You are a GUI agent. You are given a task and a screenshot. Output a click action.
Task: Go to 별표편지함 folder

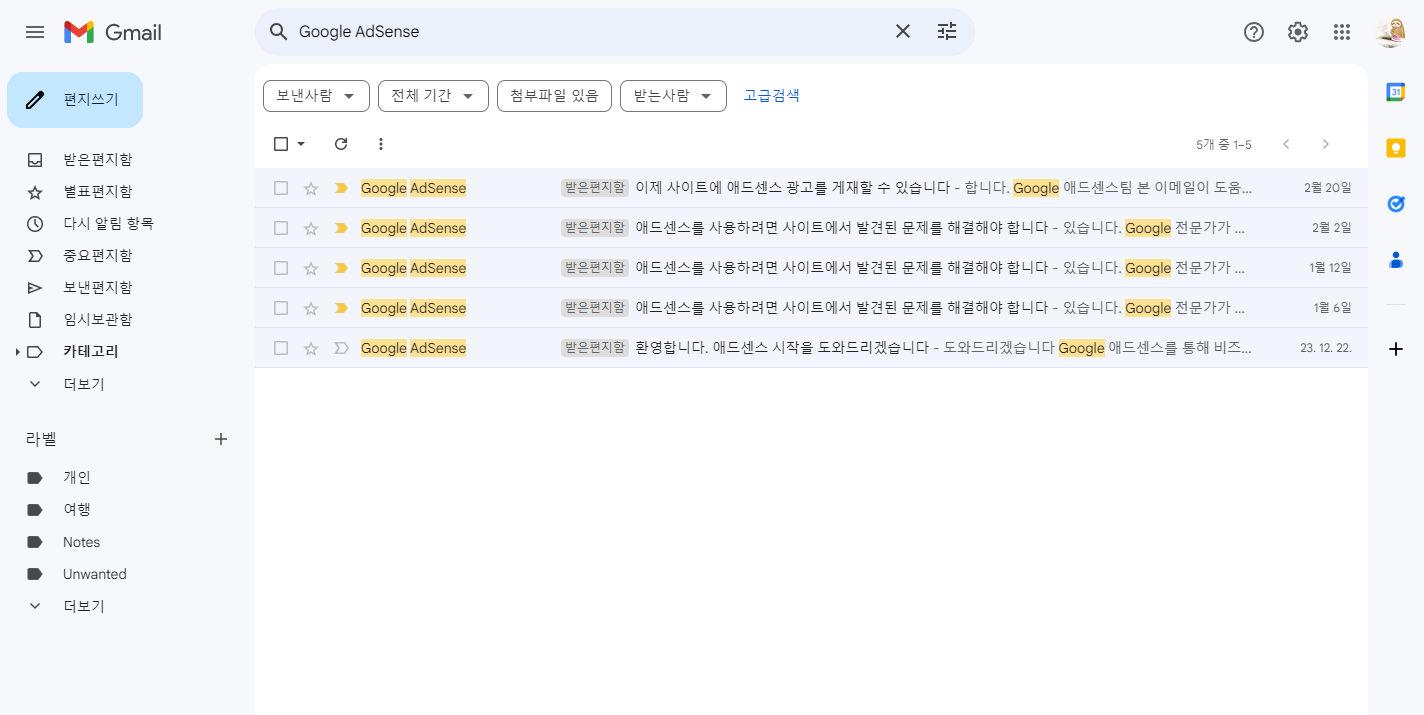coord(97,192)
